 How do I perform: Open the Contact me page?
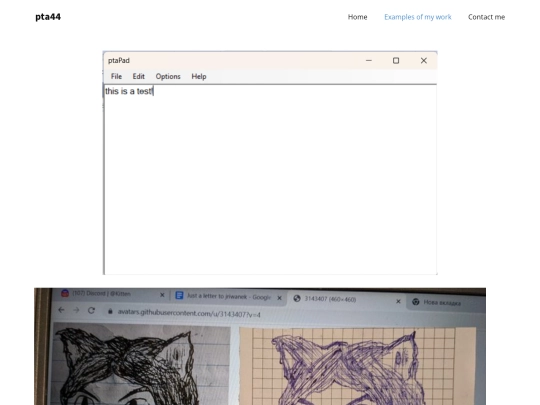pos(486,17)
